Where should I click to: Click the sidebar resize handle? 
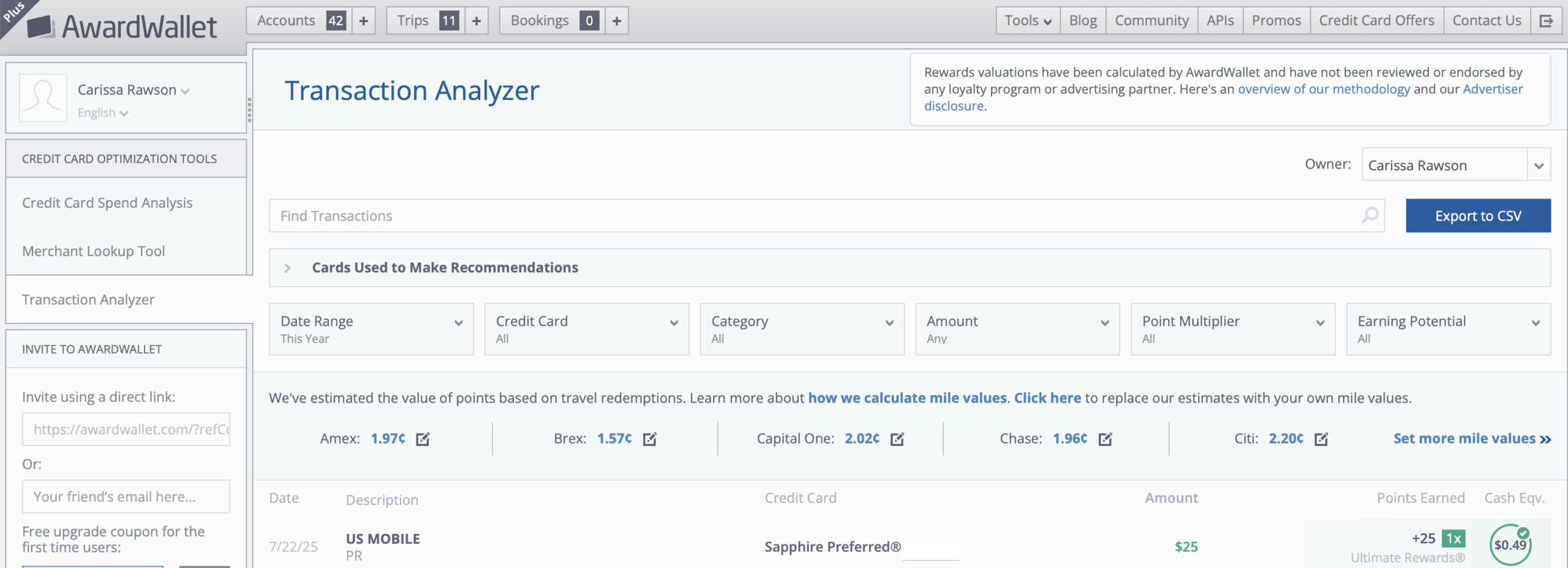(x=249, y=110)
